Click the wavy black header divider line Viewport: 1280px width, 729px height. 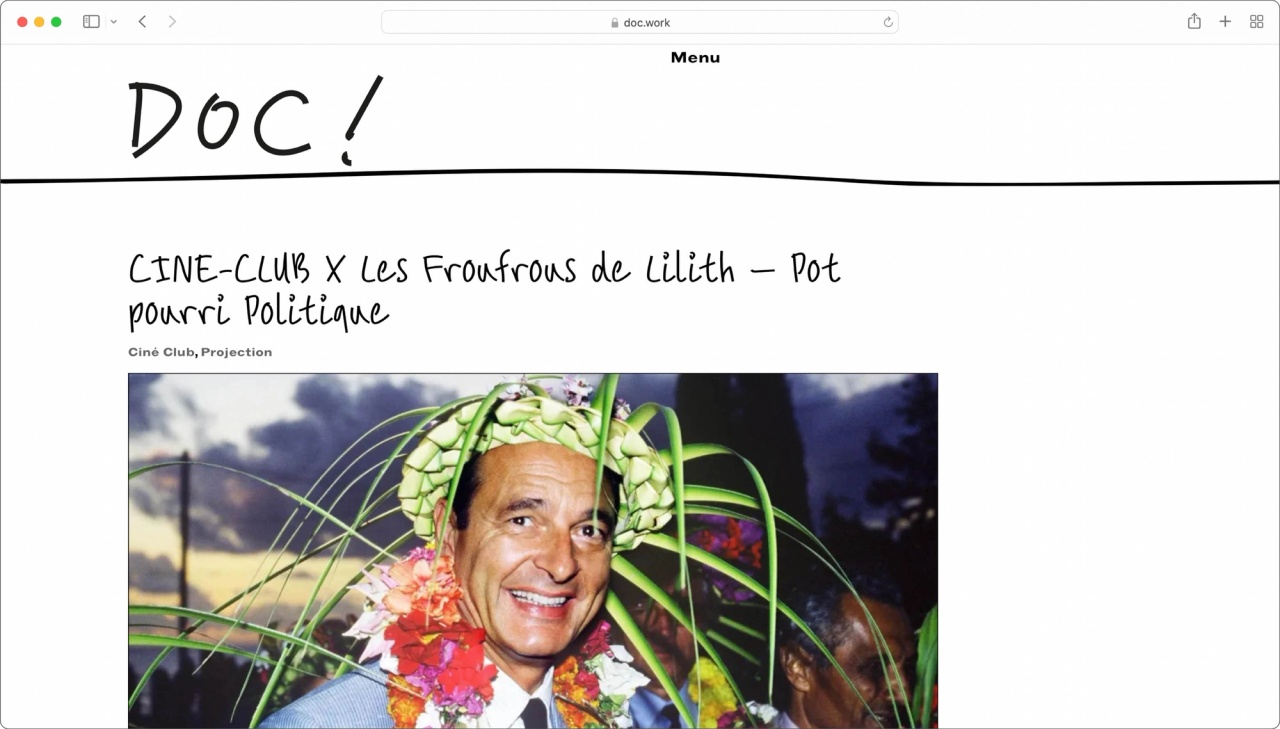[x=640, y=178]
